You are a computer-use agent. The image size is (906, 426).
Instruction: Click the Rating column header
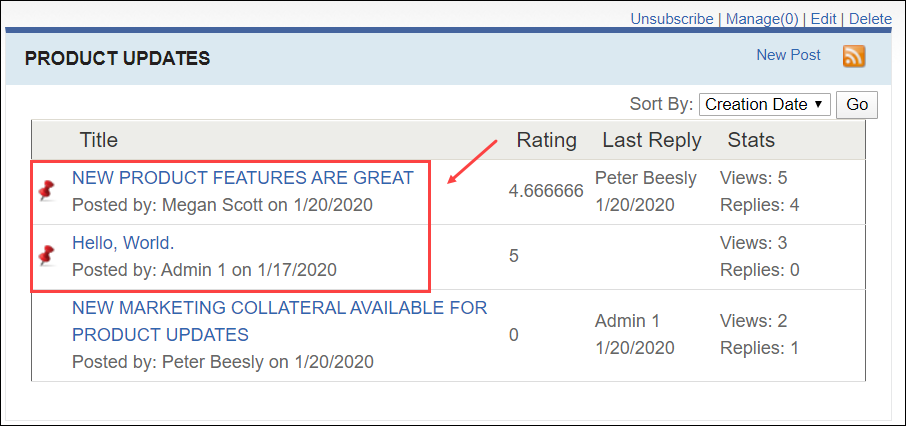[x=546, y=140]
